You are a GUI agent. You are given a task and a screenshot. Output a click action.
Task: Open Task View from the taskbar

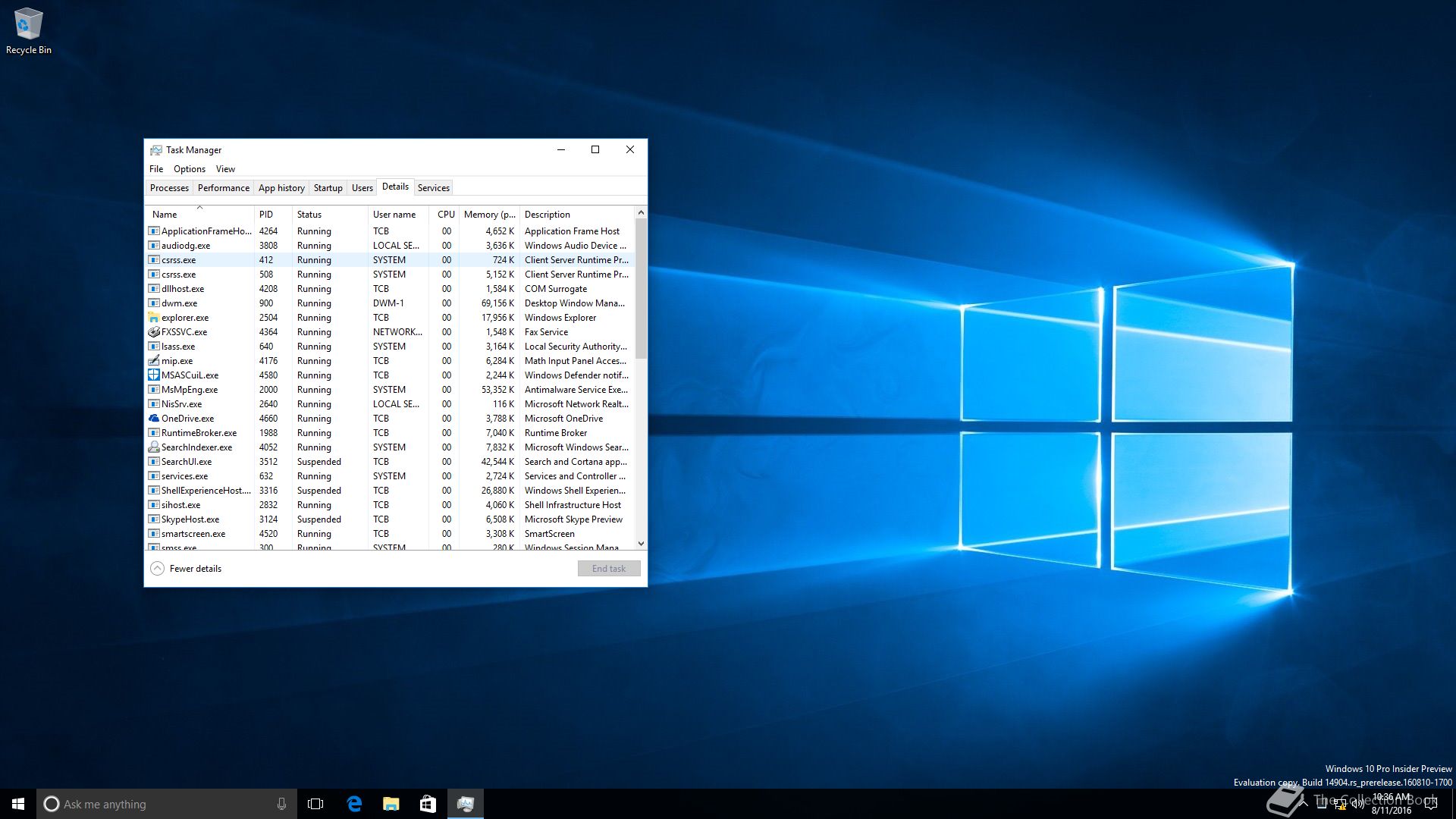tap(315, 804)
